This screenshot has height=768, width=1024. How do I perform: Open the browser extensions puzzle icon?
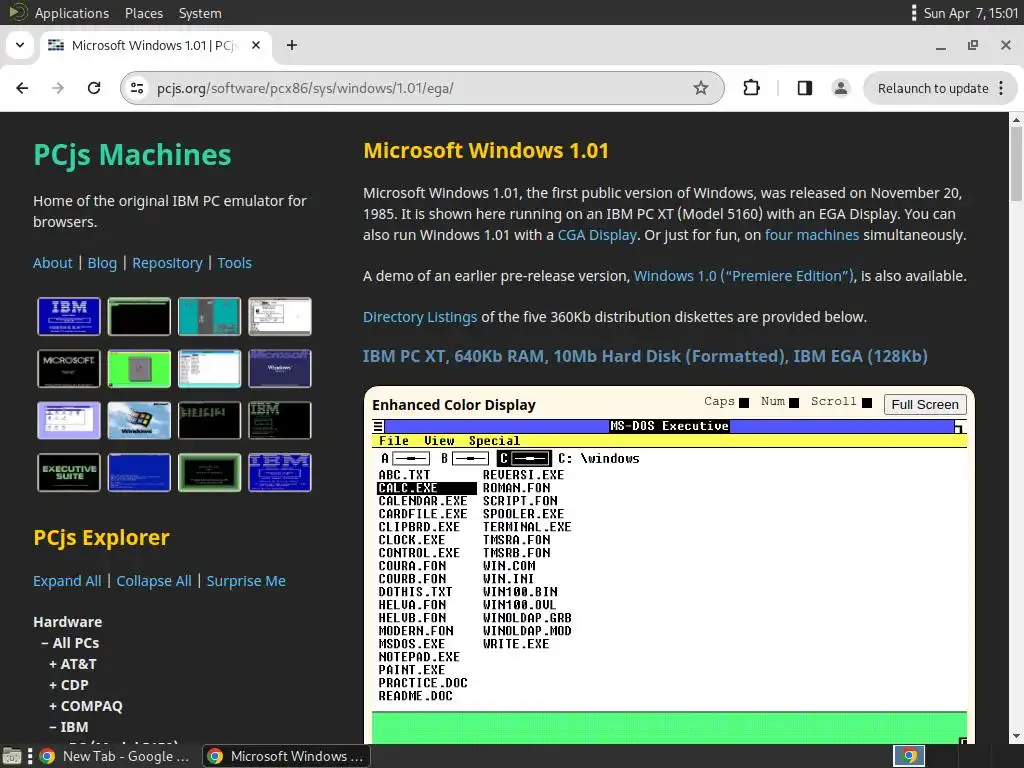(752, 88)
